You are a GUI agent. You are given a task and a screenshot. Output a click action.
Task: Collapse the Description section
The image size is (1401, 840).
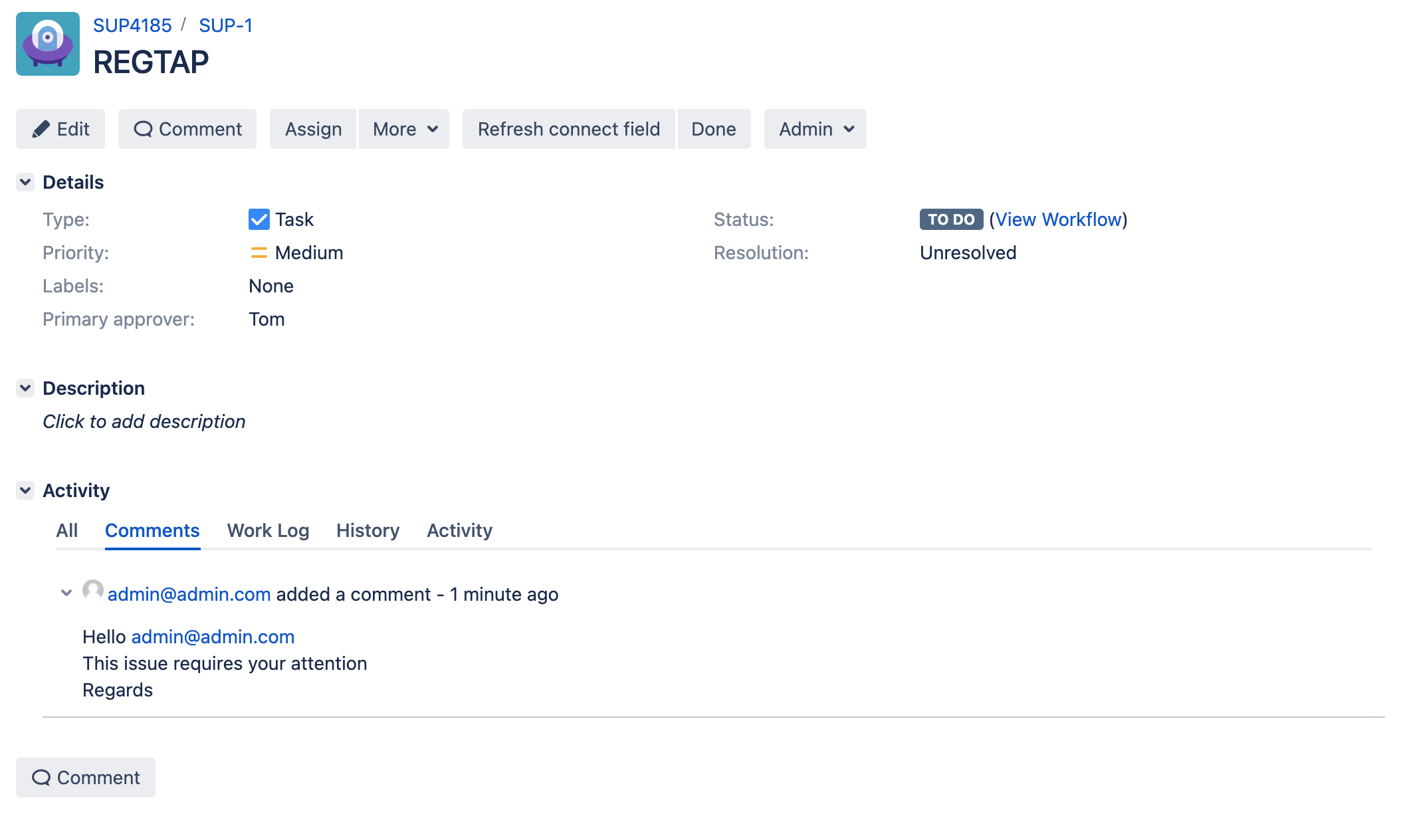point(25,388)
